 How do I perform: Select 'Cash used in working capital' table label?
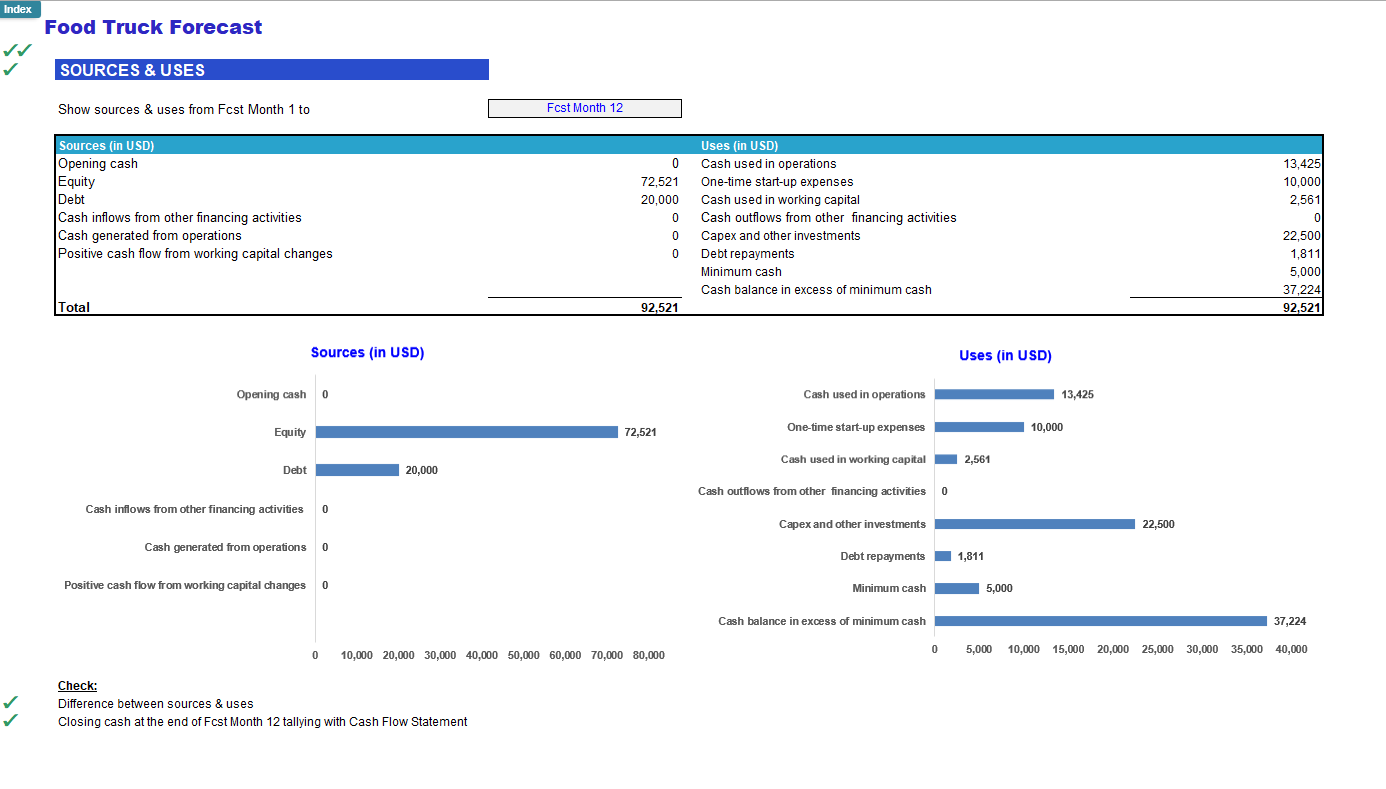pyautogui.click(x=780, y=200)
